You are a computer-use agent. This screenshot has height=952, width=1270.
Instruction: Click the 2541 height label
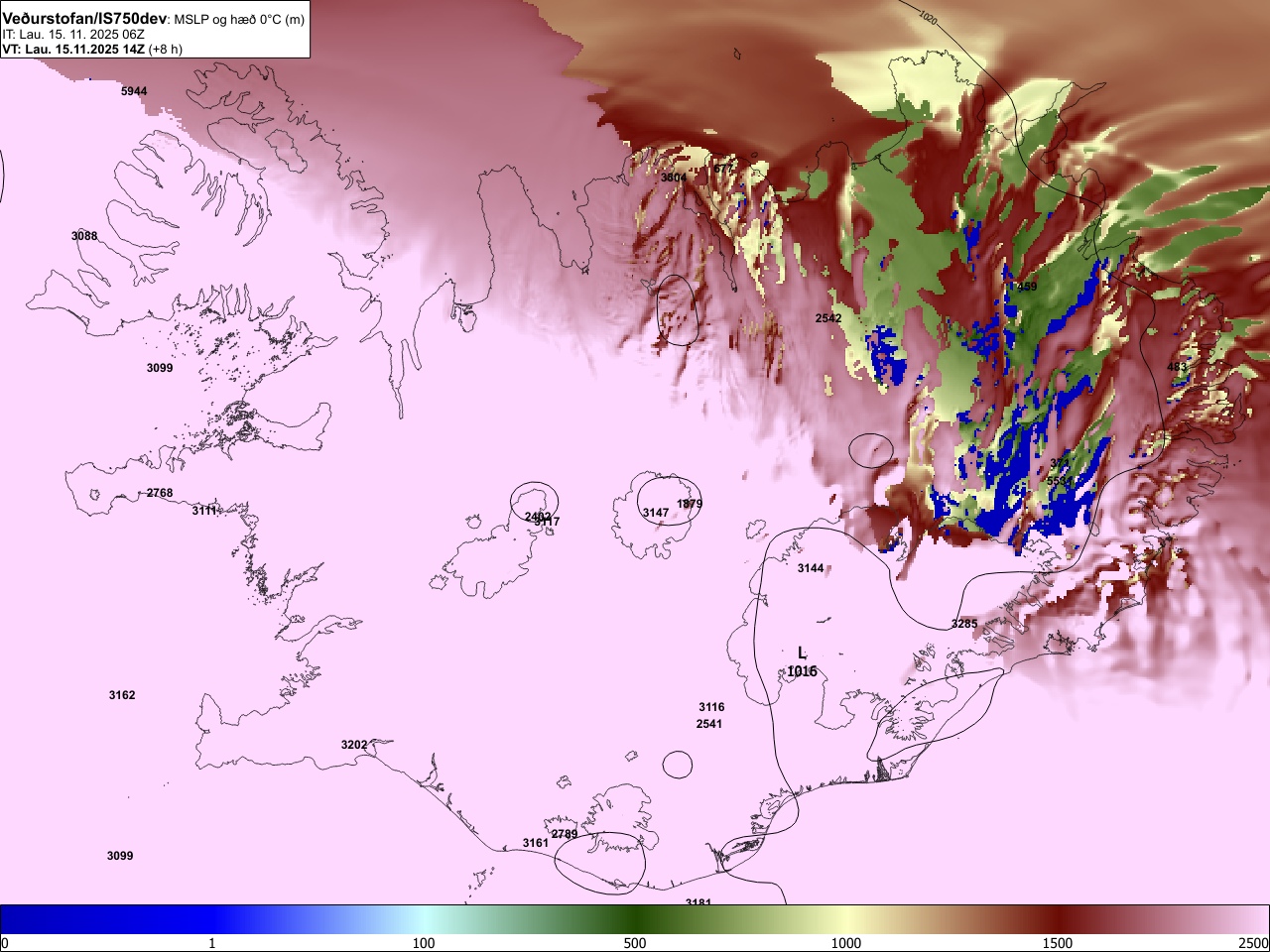tap(709, 724)
